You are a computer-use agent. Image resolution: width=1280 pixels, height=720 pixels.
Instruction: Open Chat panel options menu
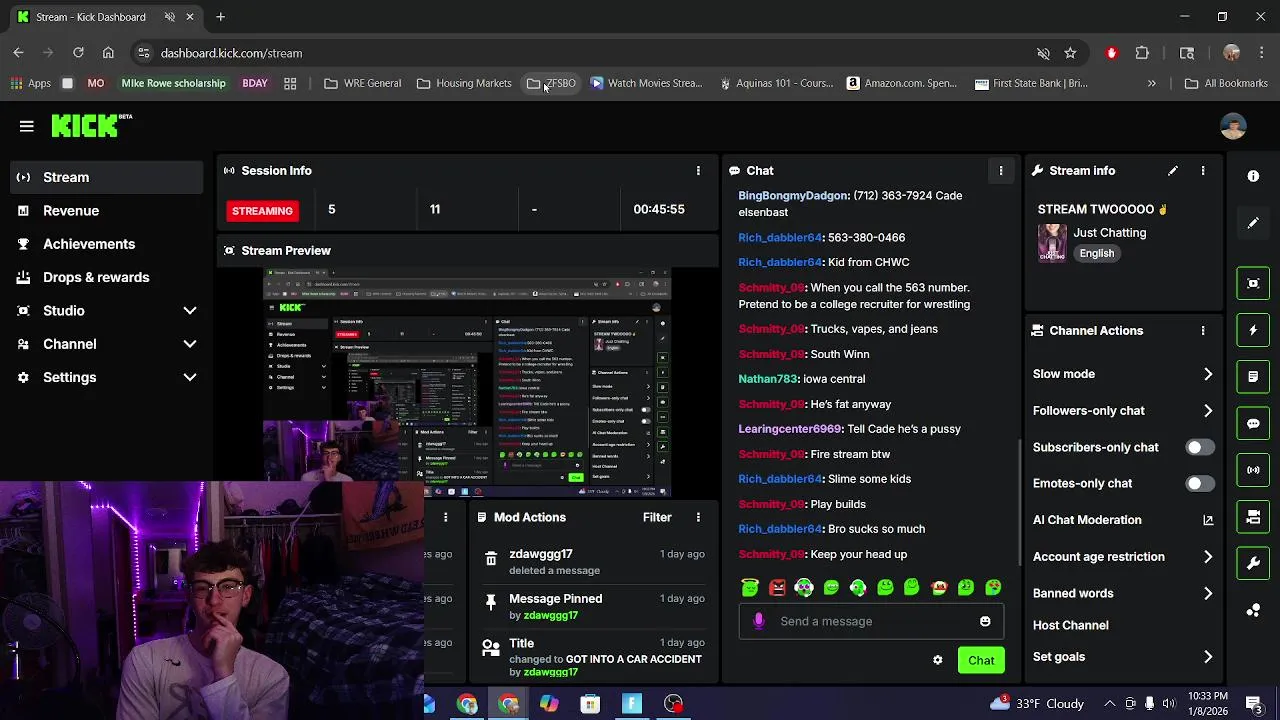point(1001,171)
